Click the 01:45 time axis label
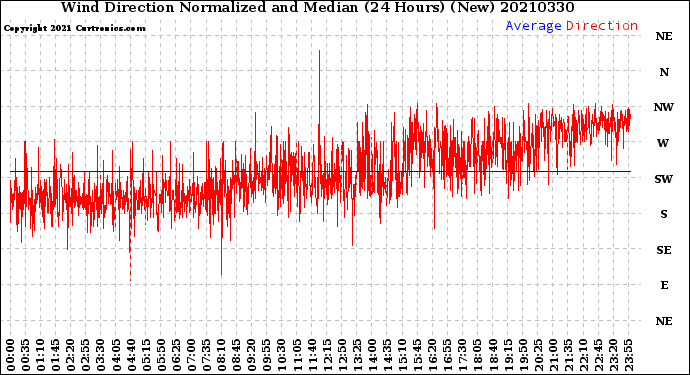The image size is (690, 375). pos(56,355)
